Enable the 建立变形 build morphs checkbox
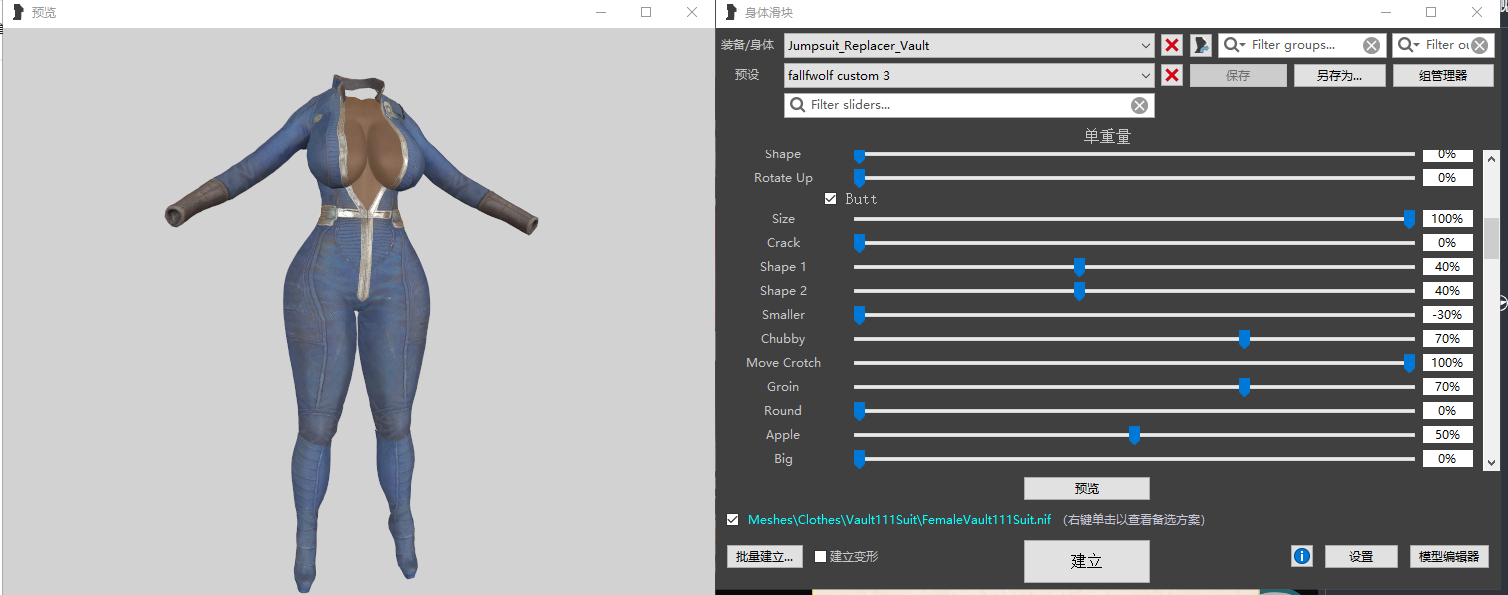The width and height of the screenshot is (1508, 595). 820,556
